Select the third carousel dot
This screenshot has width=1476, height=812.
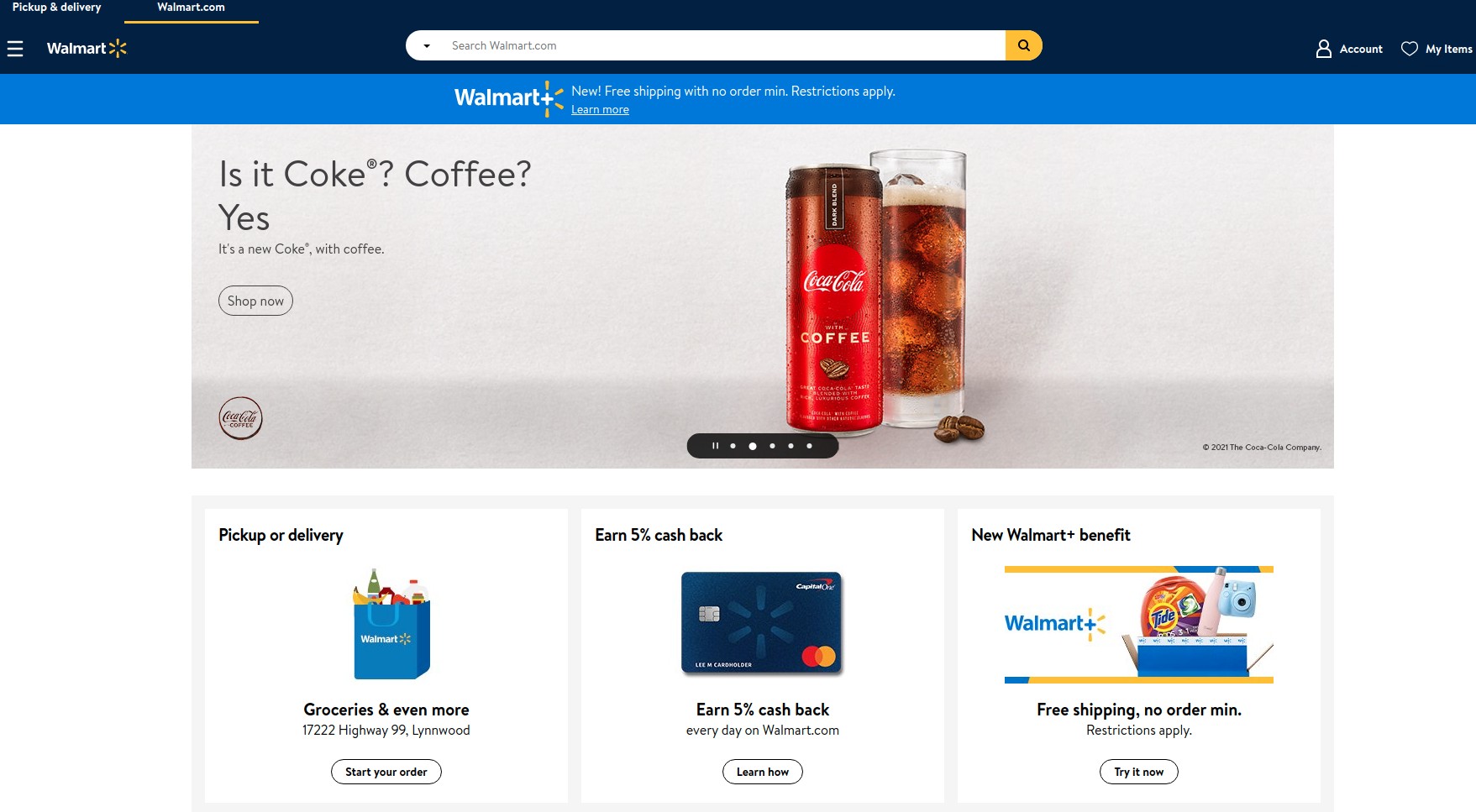coord(772,446)
